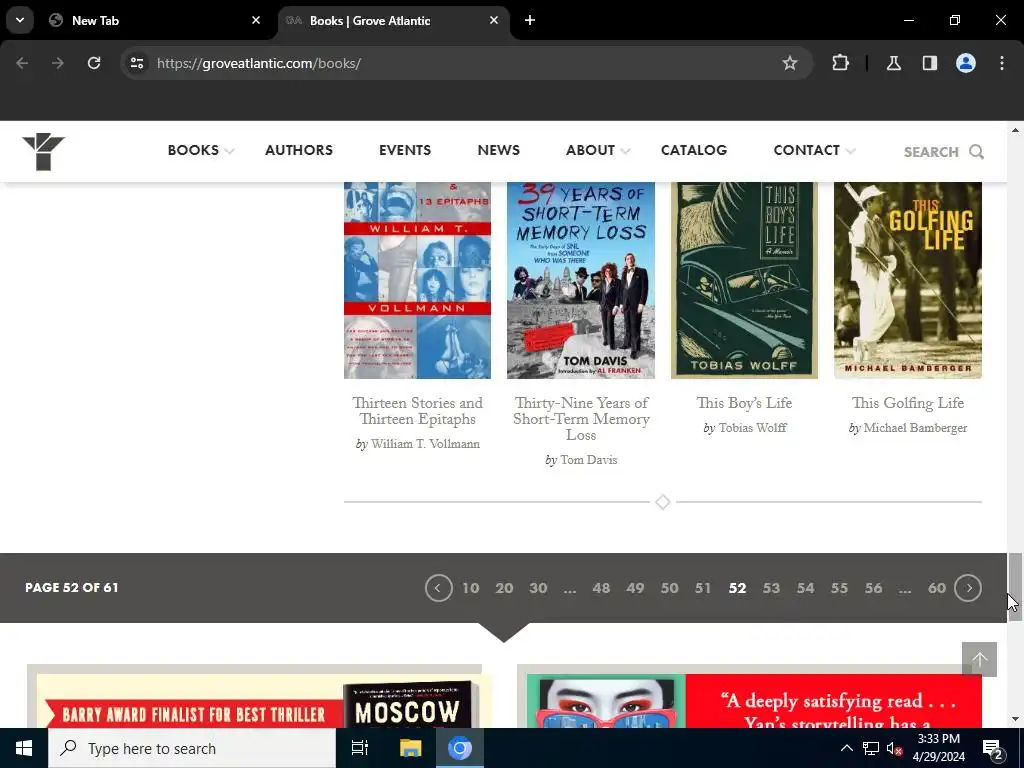This screenshot has width=1024, height=768.
Task: Go to previous pagination page arrow
Action: [438, 588]
